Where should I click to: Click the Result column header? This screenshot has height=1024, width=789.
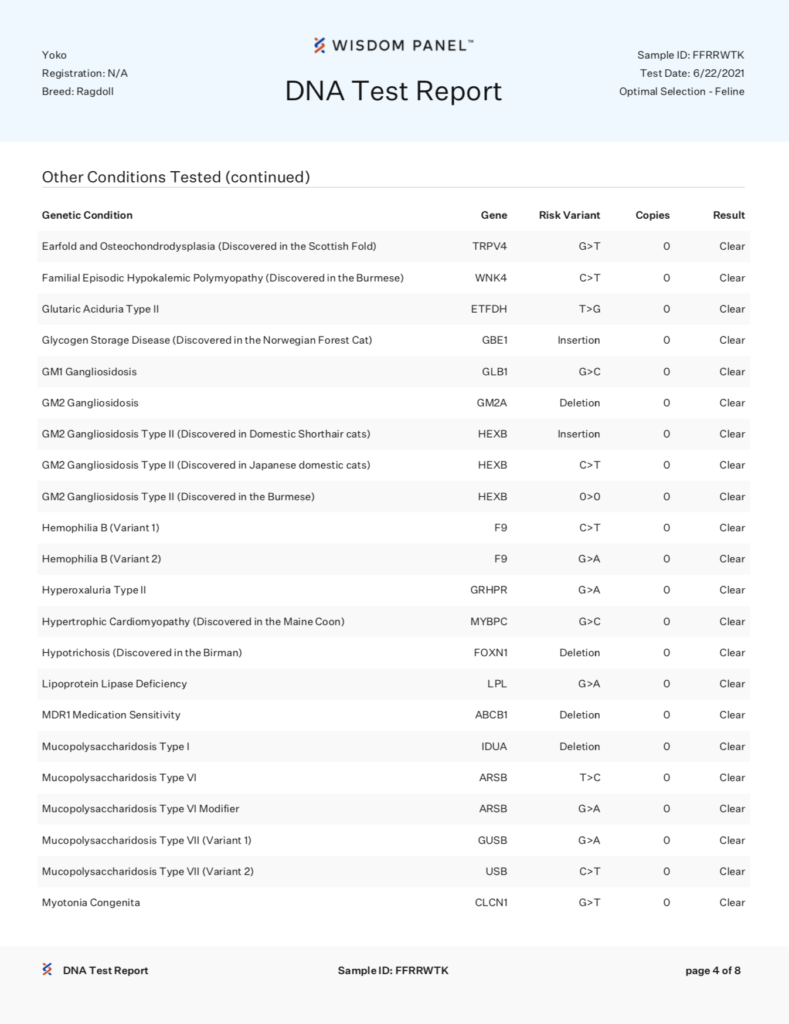pyautogui.click(x=728, y=215)
